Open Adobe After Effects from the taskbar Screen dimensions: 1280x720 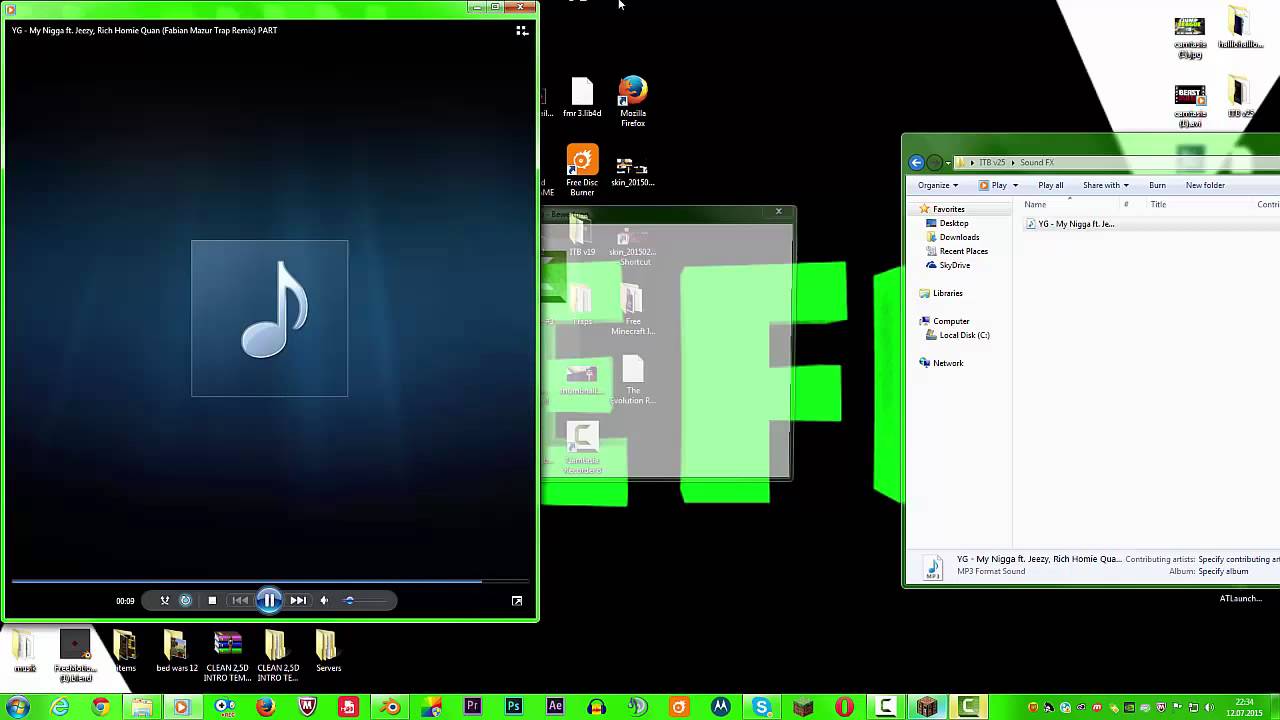(555, 707)
